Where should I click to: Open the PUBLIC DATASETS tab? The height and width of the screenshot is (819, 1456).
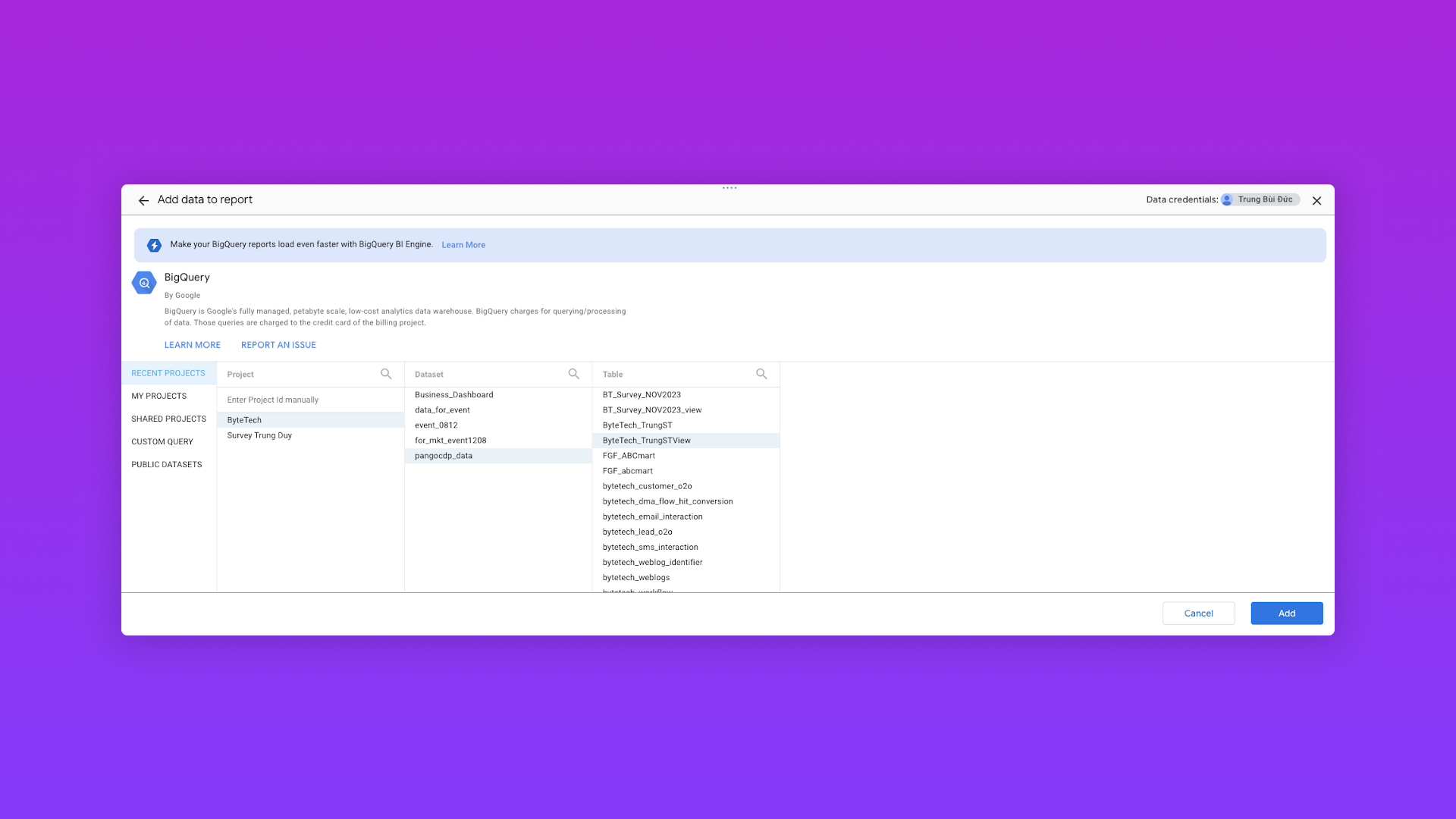click(x=166, y=464)
